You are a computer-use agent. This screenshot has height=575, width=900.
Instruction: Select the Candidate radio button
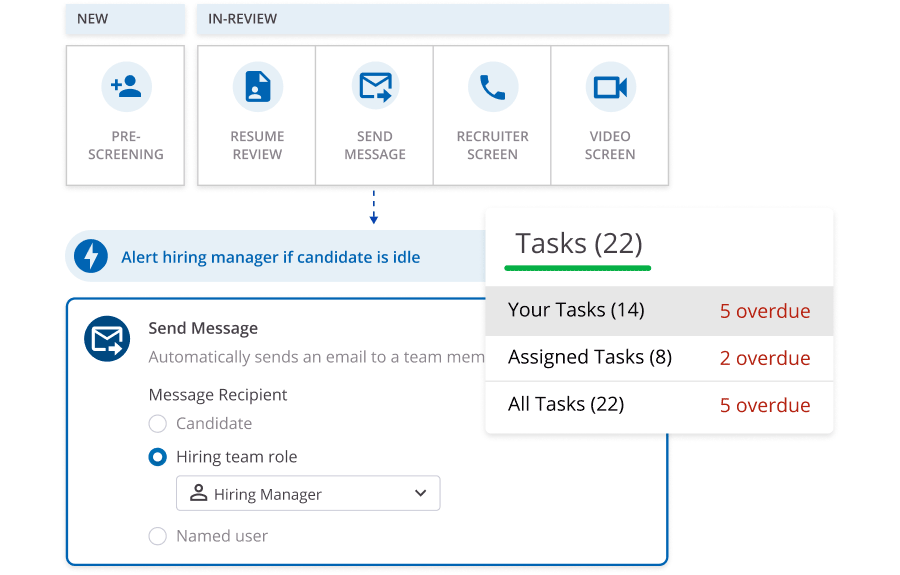[157, 424]
